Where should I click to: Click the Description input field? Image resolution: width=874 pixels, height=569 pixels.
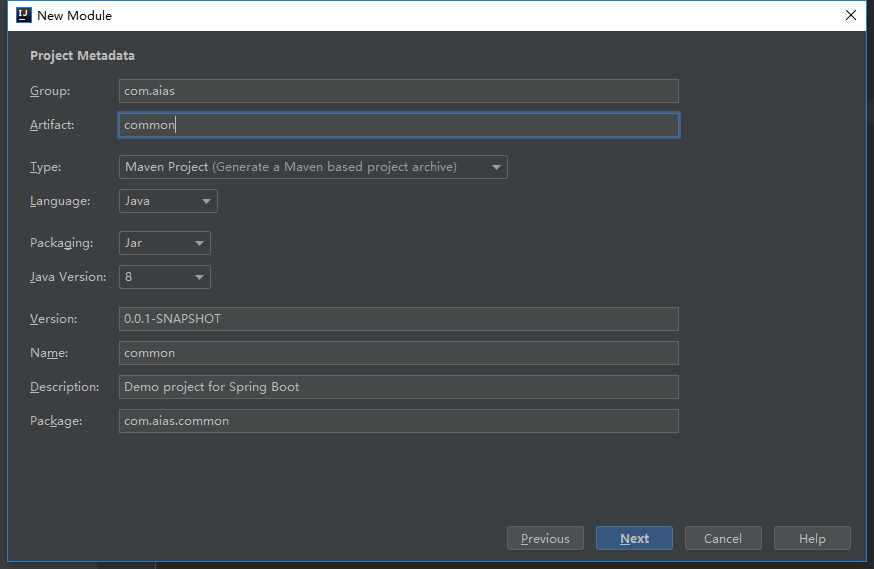click(x=398, y=387)
